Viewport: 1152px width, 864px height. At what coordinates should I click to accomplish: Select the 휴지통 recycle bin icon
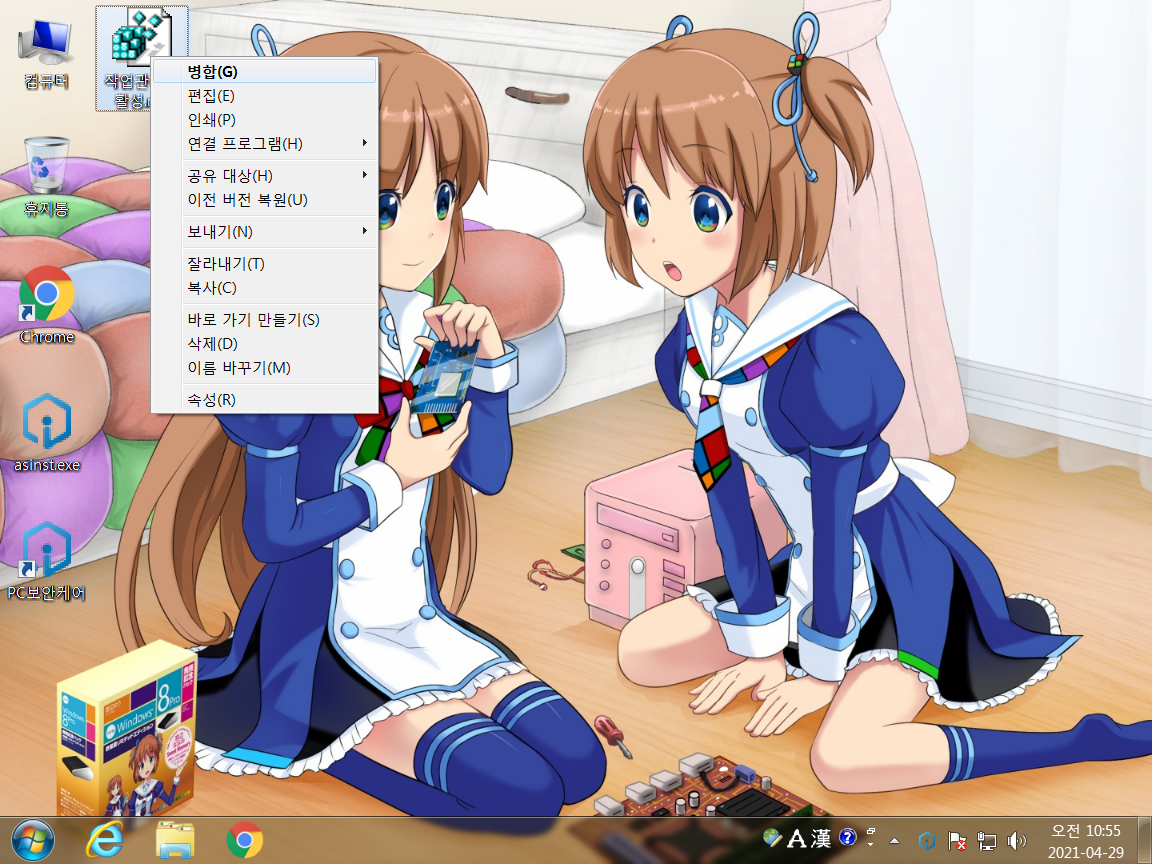(46, 176)
